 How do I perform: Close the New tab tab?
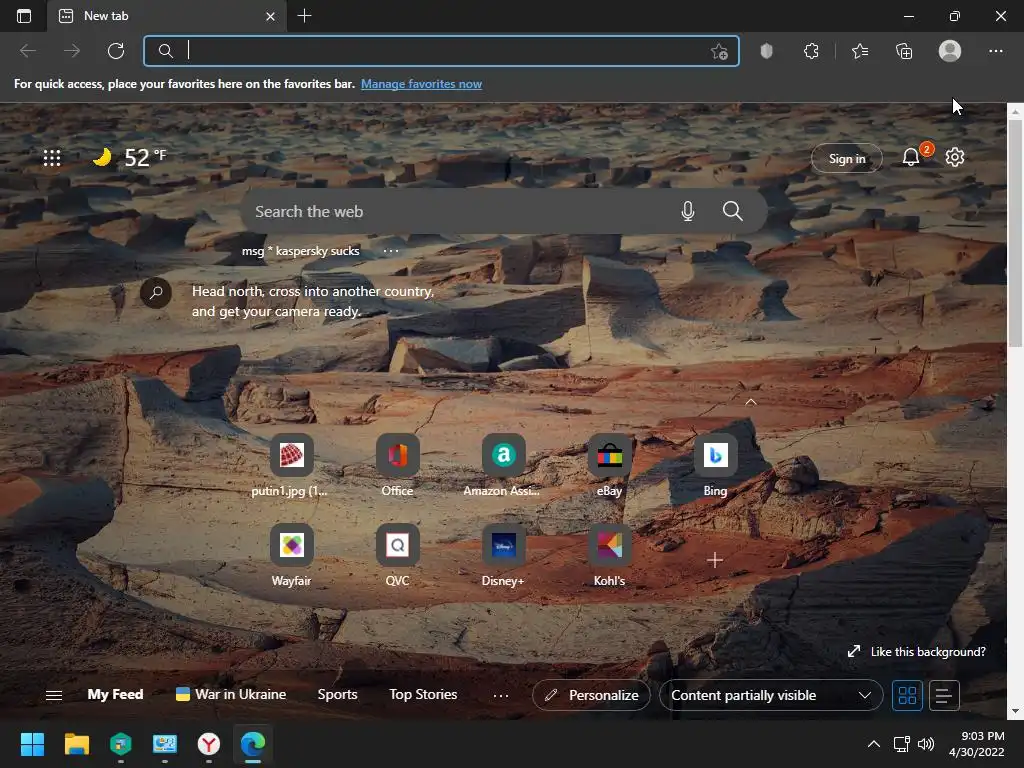coord(270,16)
